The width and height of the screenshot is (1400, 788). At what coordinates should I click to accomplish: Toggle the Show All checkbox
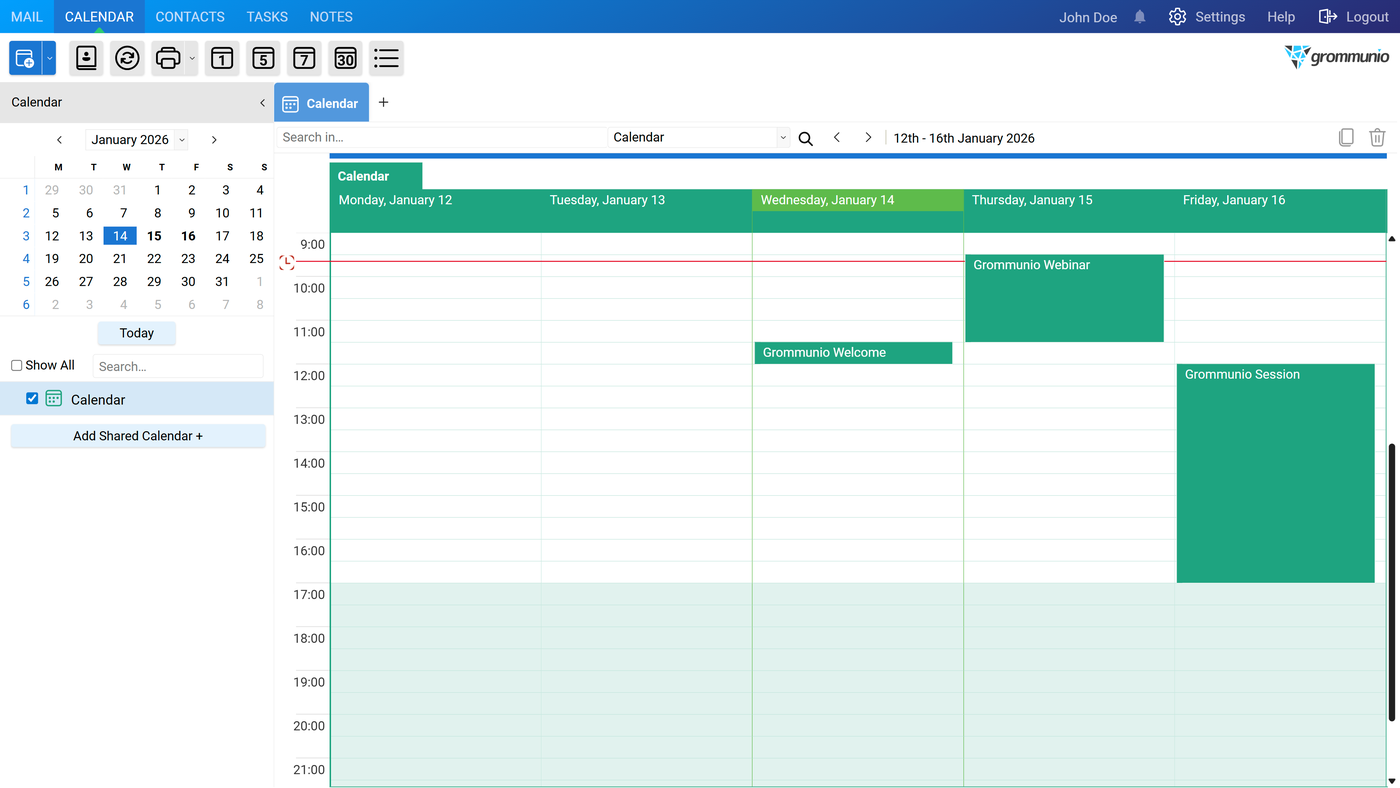[x=17, y=366]
